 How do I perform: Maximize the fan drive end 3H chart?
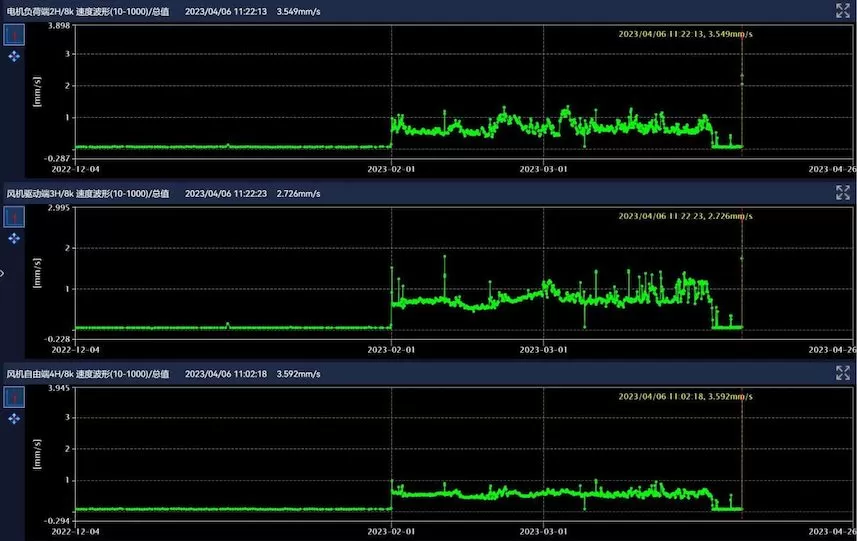842,192
